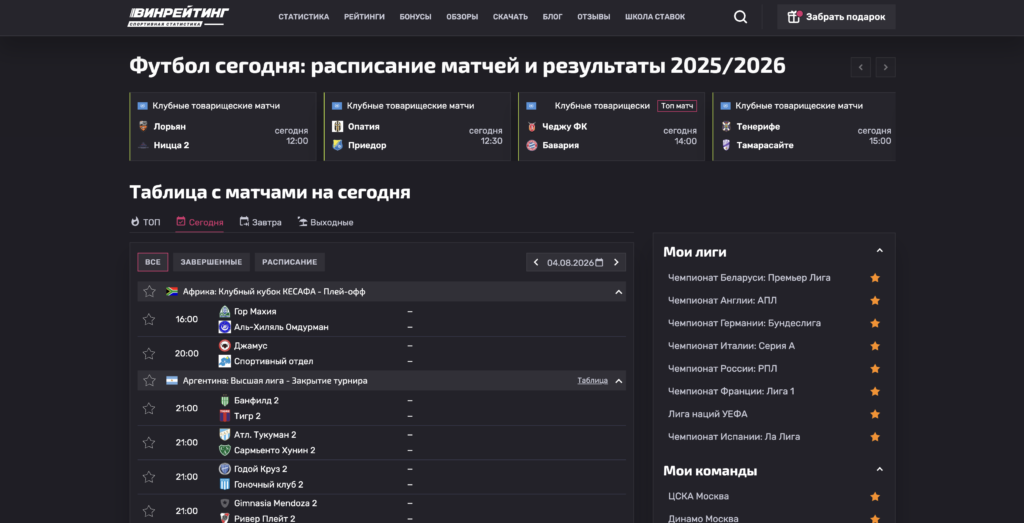The height and width of the screenshot is (523, 1024).
Task: Click Атл. Тукуман 2 crest
Action: pyautogui.click(x=225, y=434)
